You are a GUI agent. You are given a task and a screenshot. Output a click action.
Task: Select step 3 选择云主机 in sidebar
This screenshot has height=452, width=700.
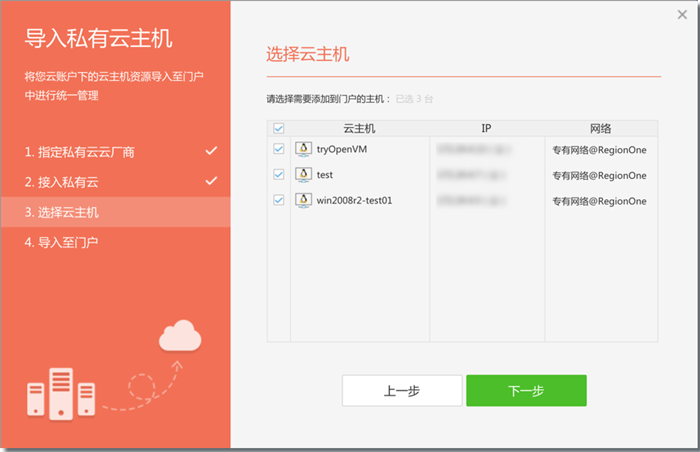tap(62, 212)
